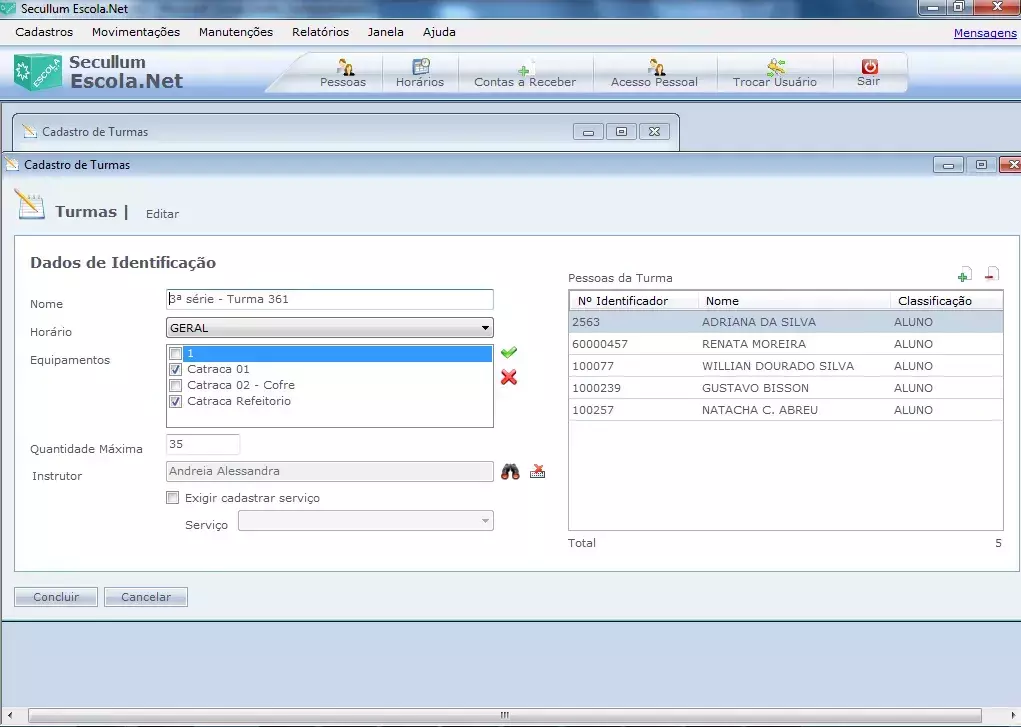Open the Relatórios menu

point(320,32)
